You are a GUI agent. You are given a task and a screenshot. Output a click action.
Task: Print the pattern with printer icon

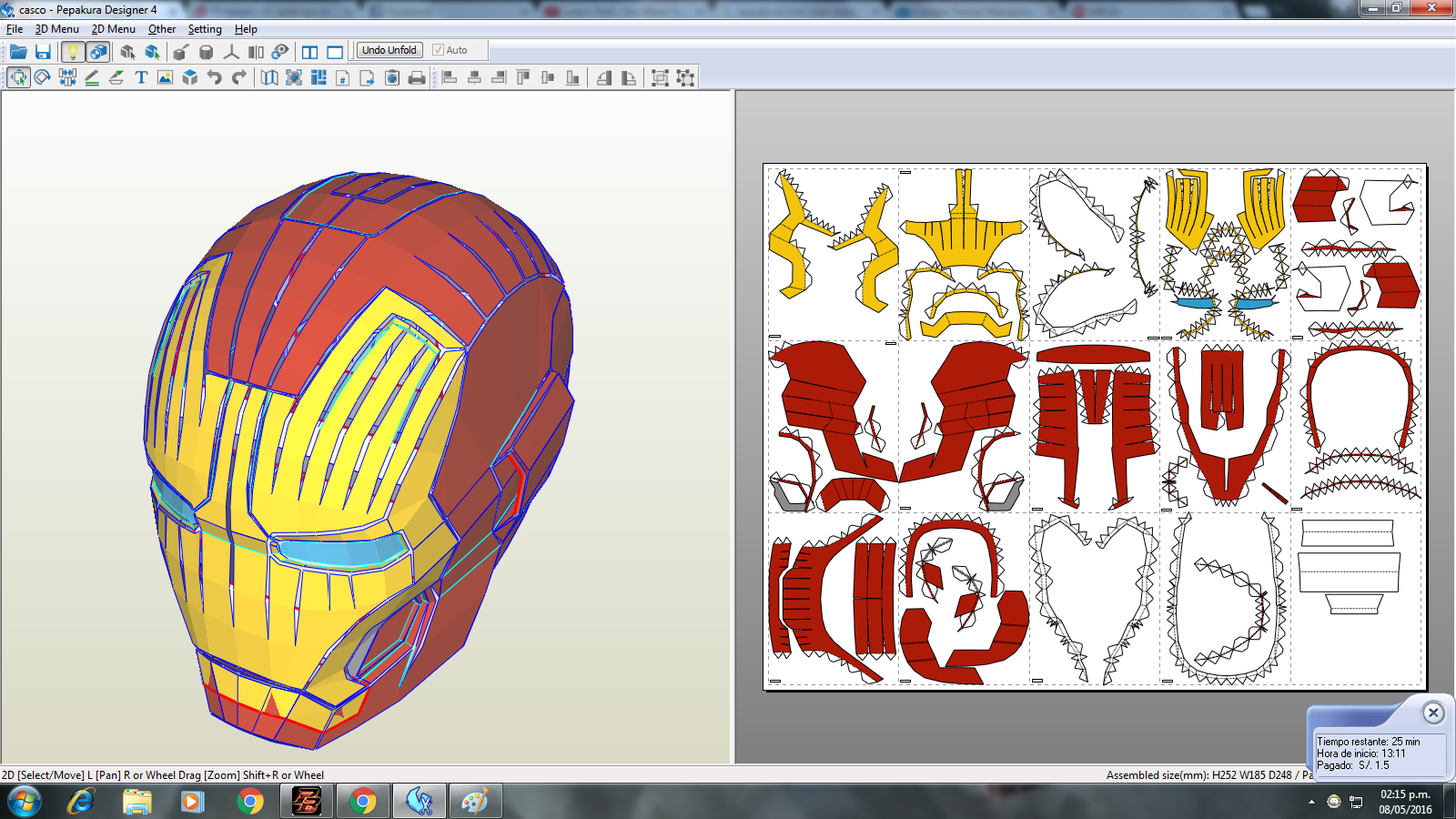click(417, 77)
